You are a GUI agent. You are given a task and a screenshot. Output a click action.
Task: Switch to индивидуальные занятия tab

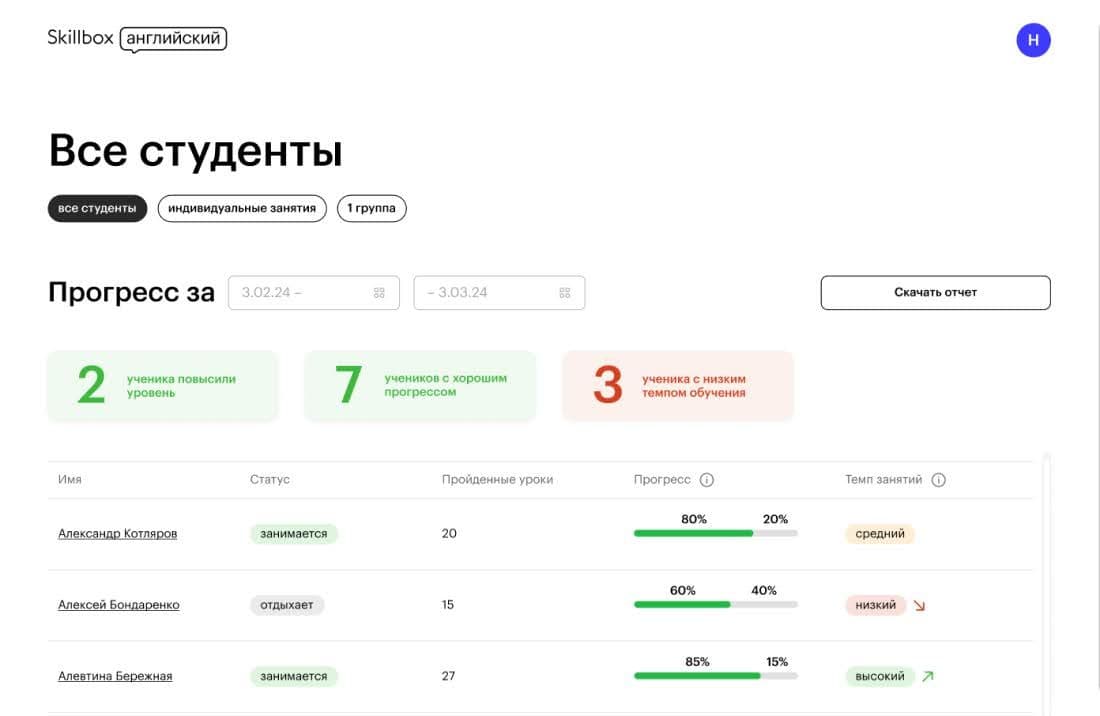pyautogui.click(x=242, y=209)
